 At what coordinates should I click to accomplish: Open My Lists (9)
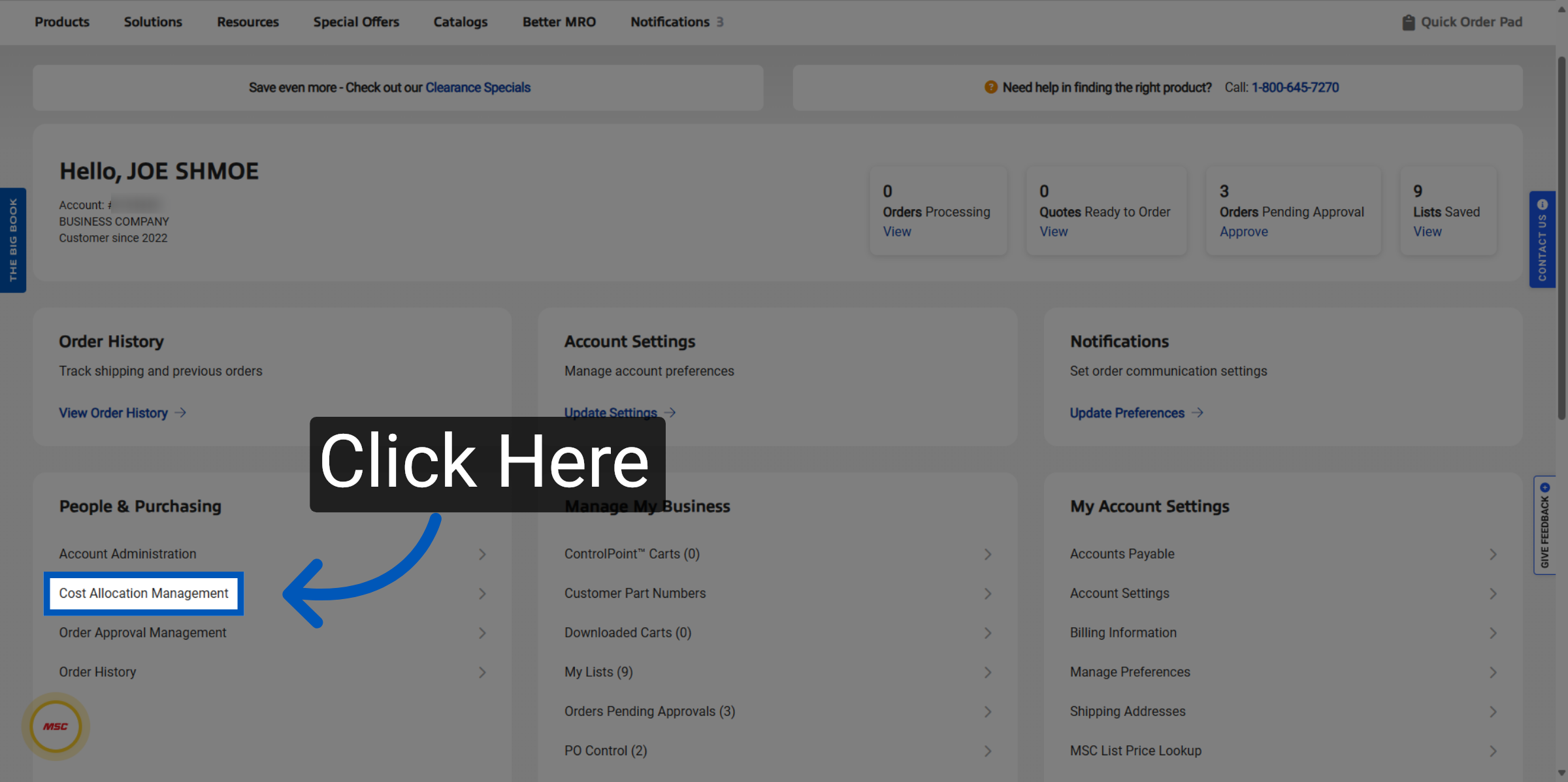(x=598, y=672)
